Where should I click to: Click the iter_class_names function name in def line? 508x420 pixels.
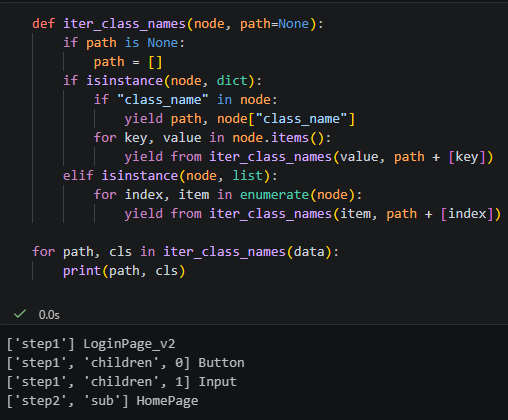pyautogui.click(x=124, y=24)
